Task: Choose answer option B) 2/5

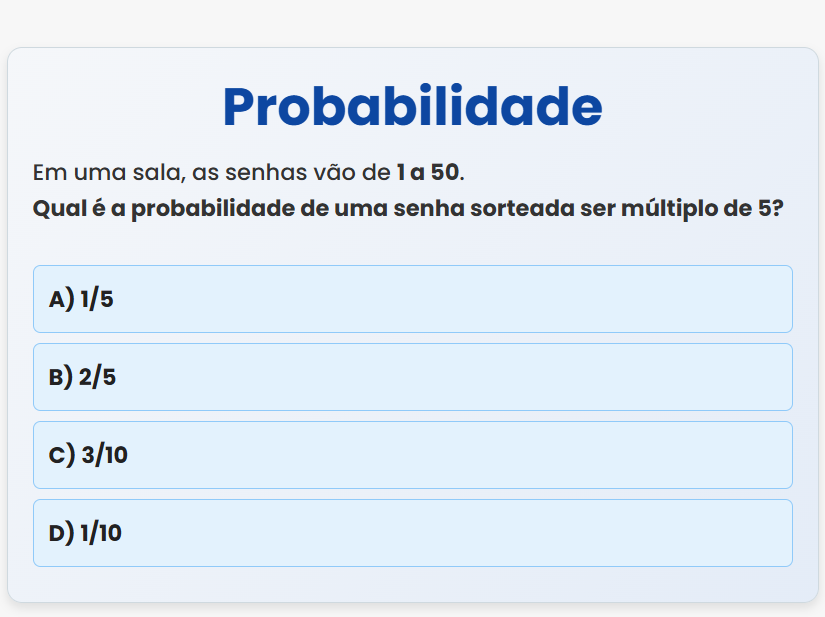Action: 412,377
